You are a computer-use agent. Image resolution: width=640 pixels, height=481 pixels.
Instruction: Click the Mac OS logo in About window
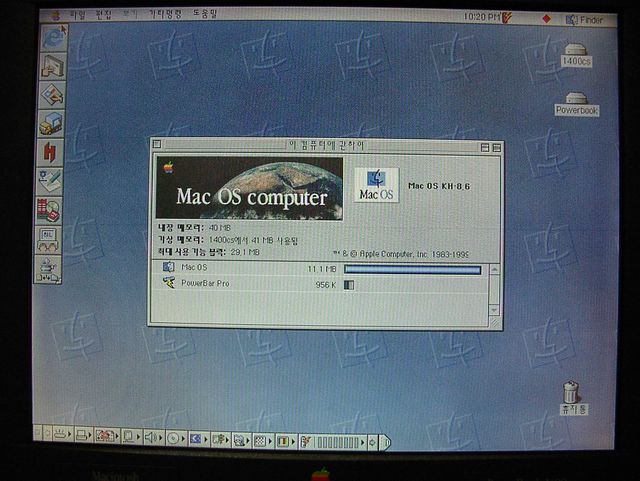point(376,183)
